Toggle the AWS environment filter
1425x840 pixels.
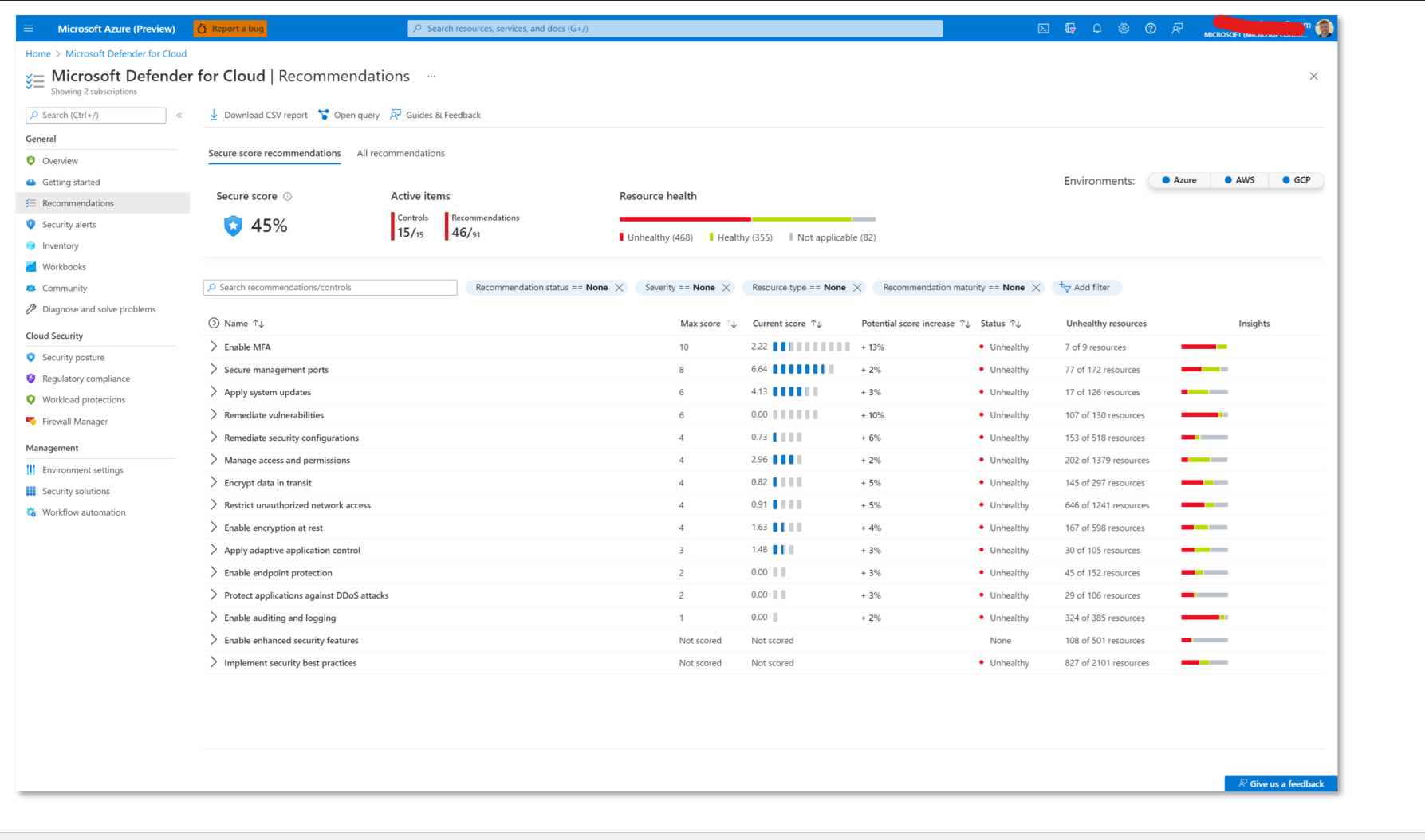(1240, 180)
